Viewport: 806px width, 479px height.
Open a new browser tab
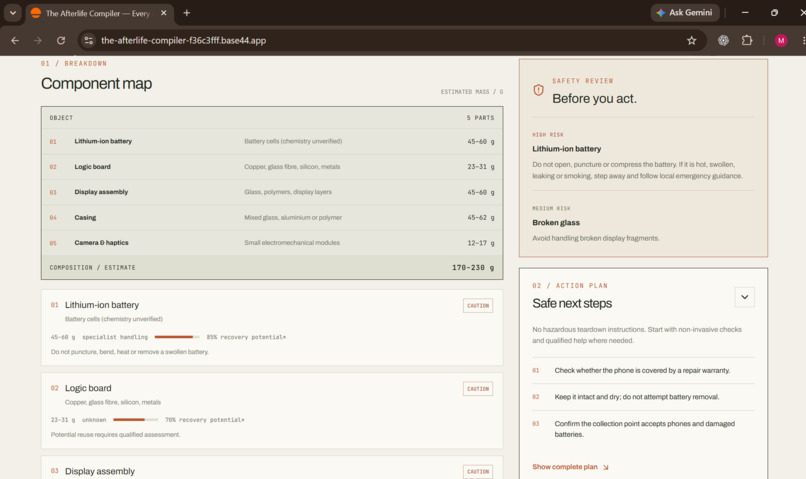(x=187, y=13)
